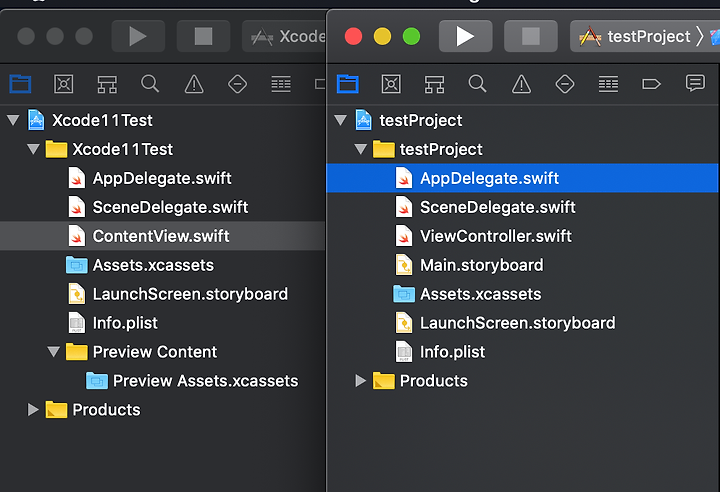Collapse the Xcode11Test project root
Viewport: 720px width, 492px height.
click(x=13, y=120)
